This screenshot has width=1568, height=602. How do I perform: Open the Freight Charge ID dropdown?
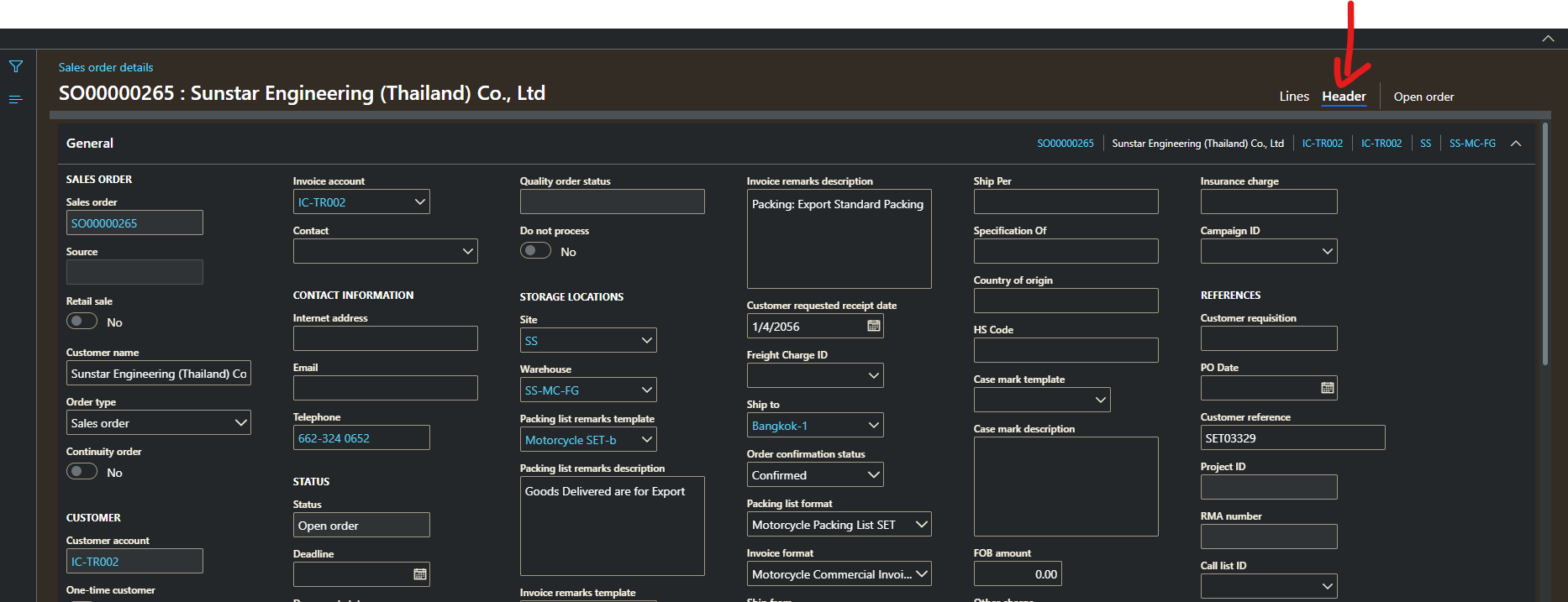[x=874, y=375]
